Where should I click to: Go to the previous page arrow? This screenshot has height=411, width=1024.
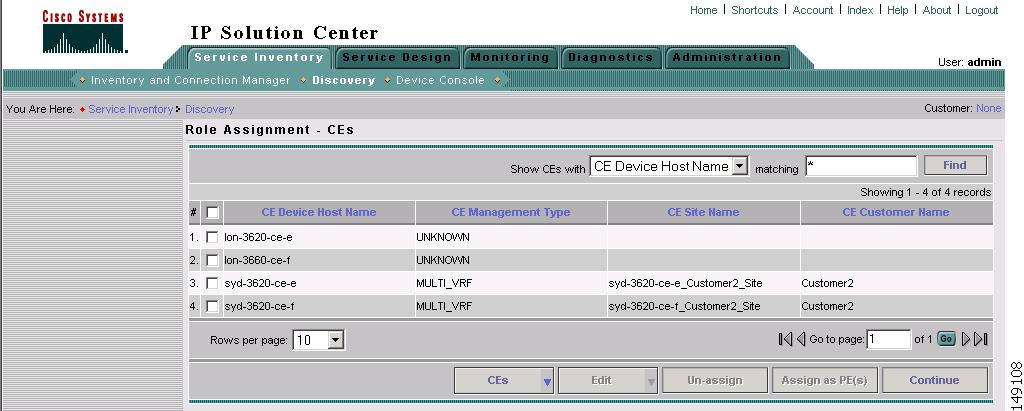[801, 339]
